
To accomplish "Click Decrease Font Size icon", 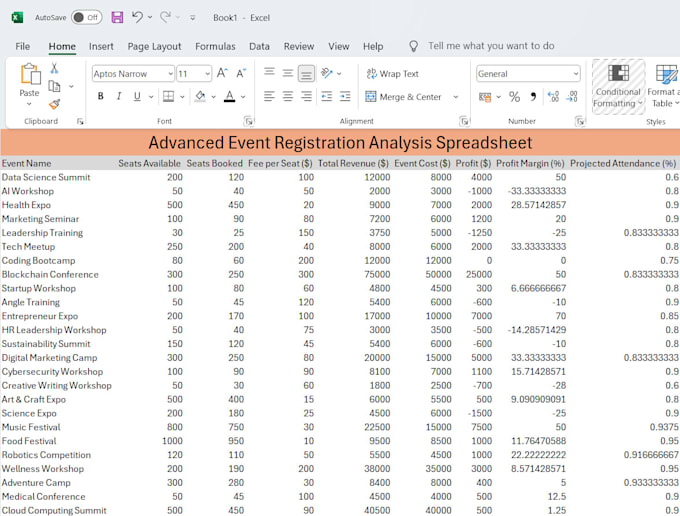I will (241, 73).
